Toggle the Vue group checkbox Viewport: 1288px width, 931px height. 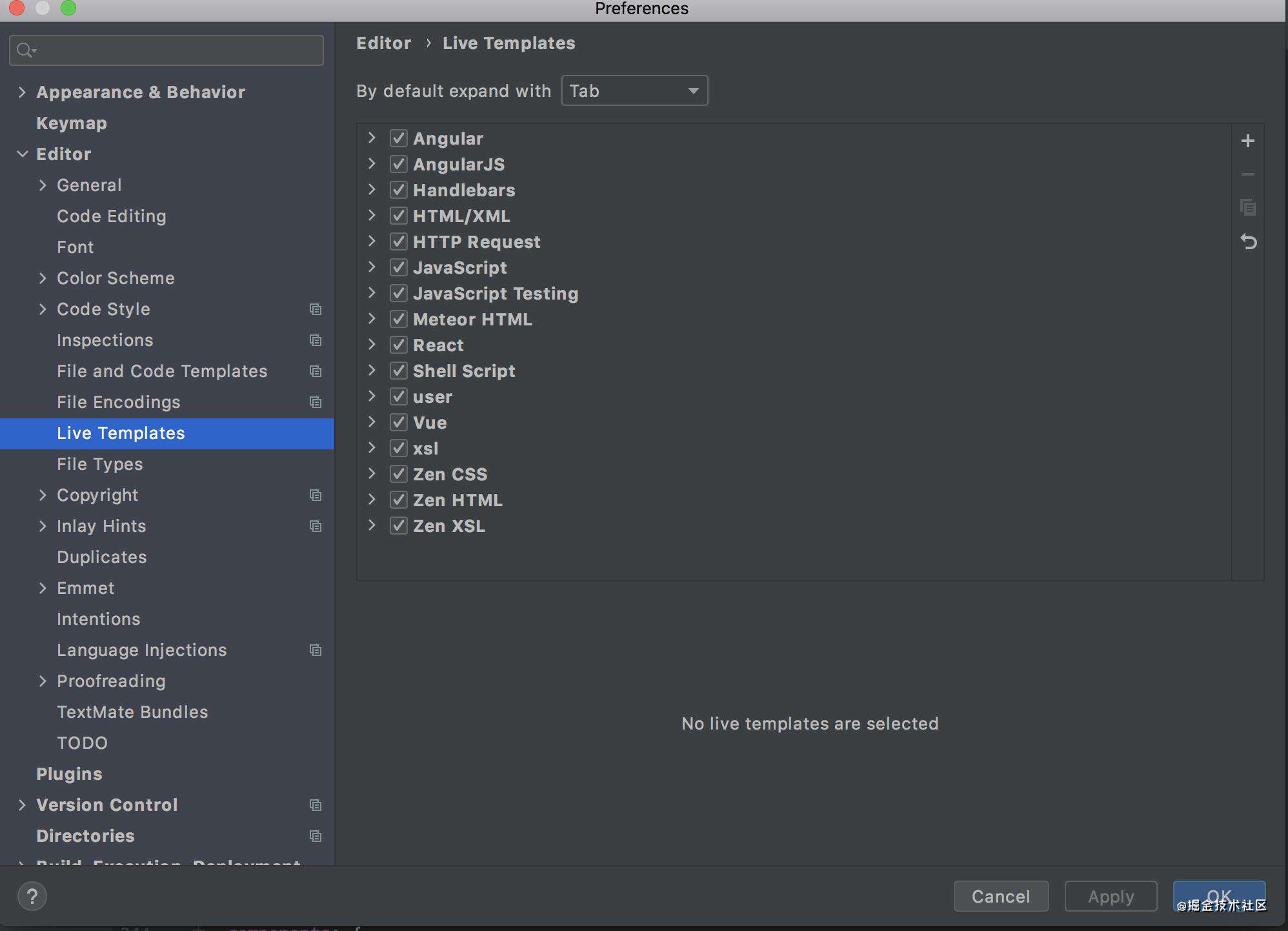(399, 422)
